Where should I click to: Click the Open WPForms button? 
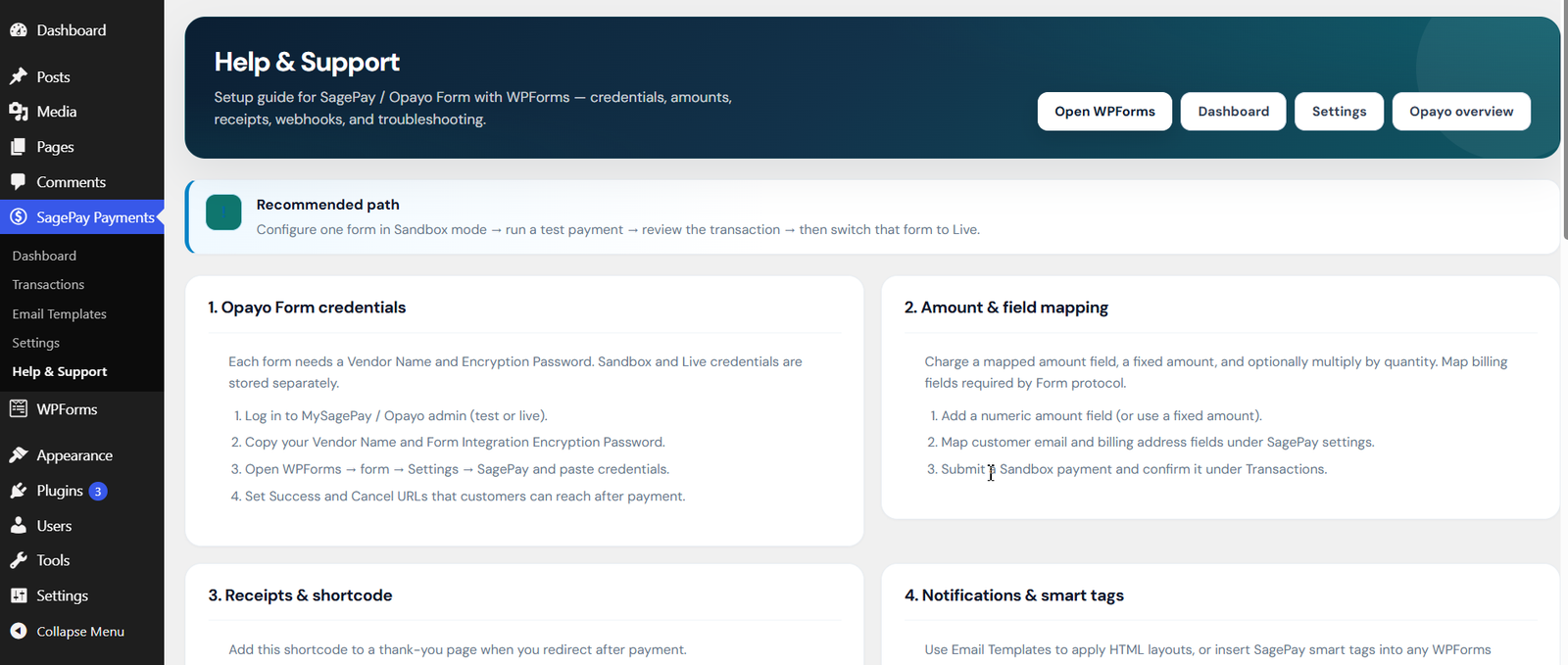pos(1104,112)
